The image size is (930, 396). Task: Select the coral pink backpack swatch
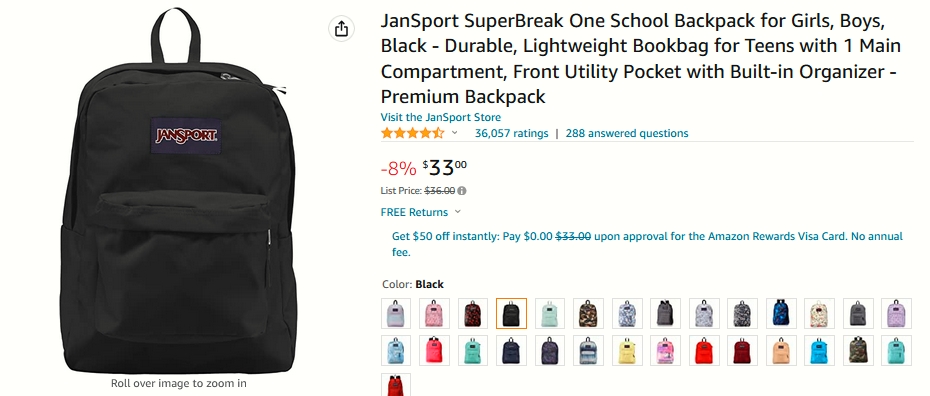(x=434, y=350)
